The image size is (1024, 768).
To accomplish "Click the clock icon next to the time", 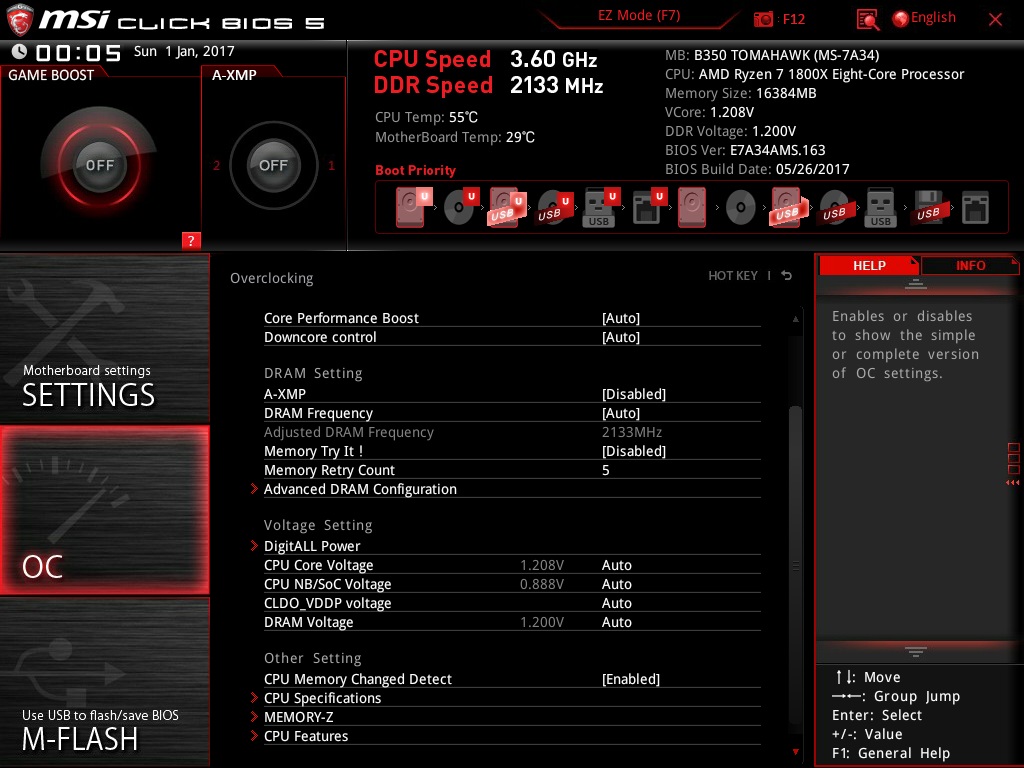I will pyautogui.click(x=20, y=52).
